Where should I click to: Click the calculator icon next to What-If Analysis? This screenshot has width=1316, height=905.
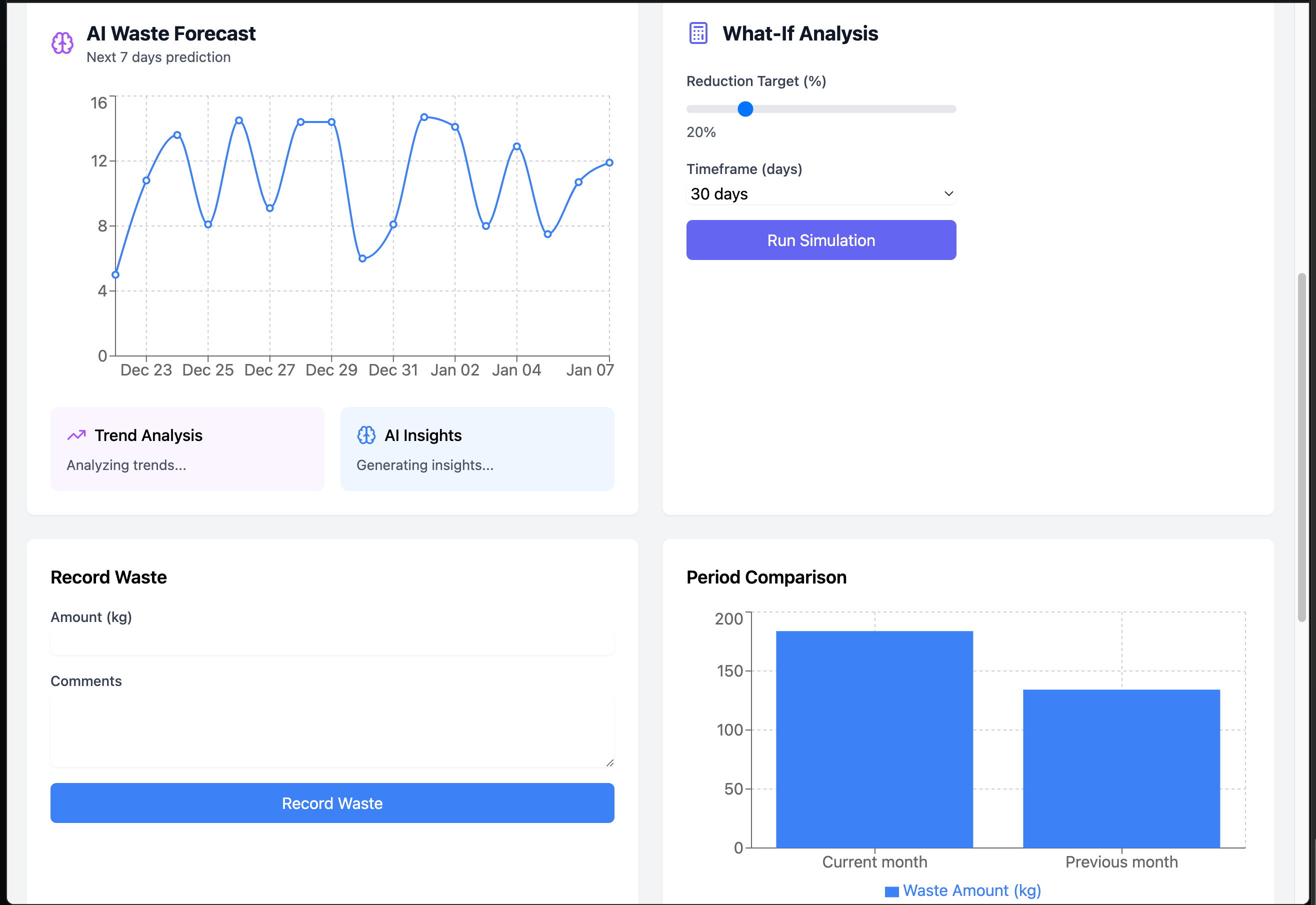click(698, 33)
